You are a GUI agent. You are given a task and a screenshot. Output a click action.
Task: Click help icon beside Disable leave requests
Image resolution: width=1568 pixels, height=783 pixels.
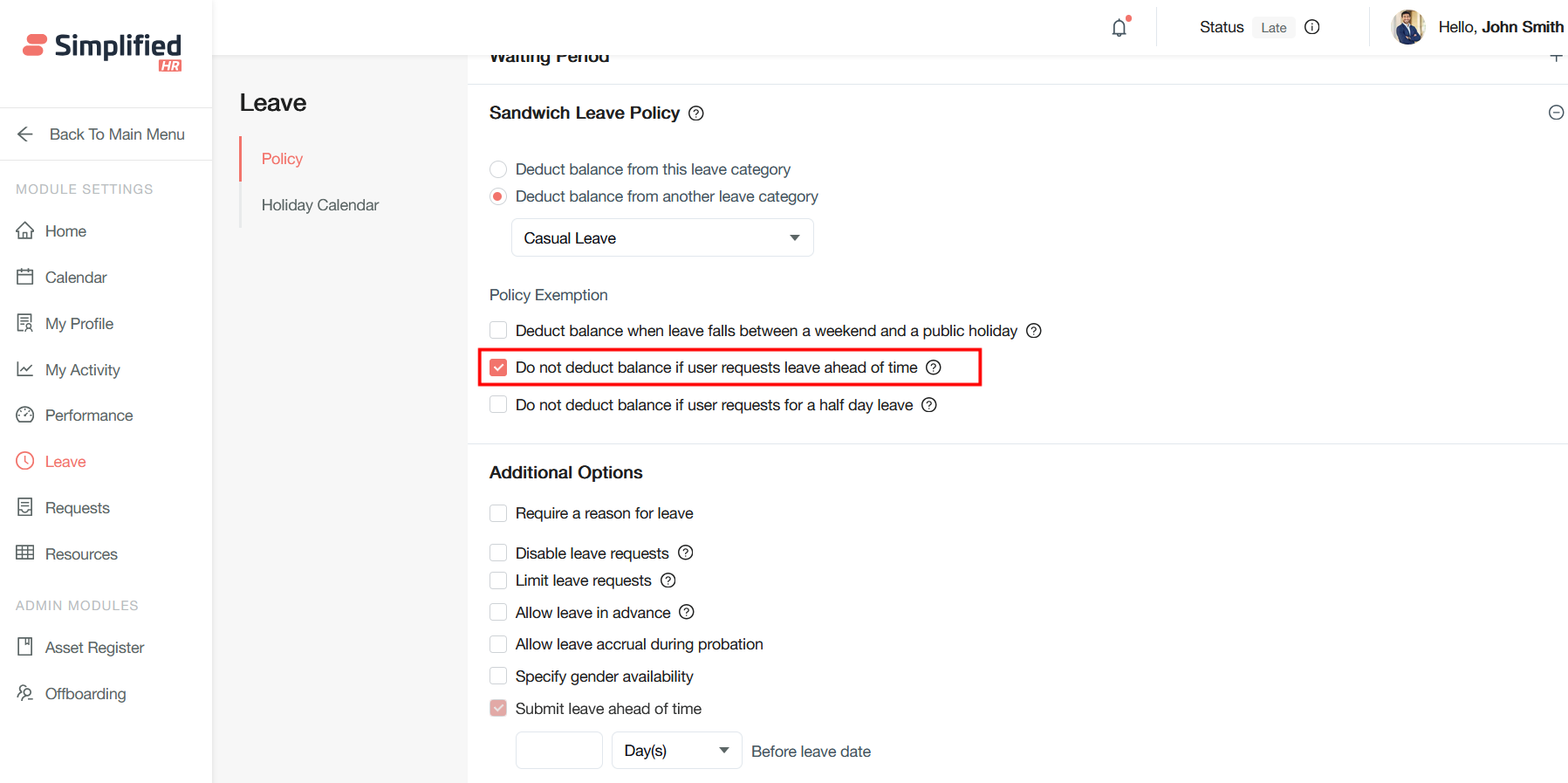(686, 553)
